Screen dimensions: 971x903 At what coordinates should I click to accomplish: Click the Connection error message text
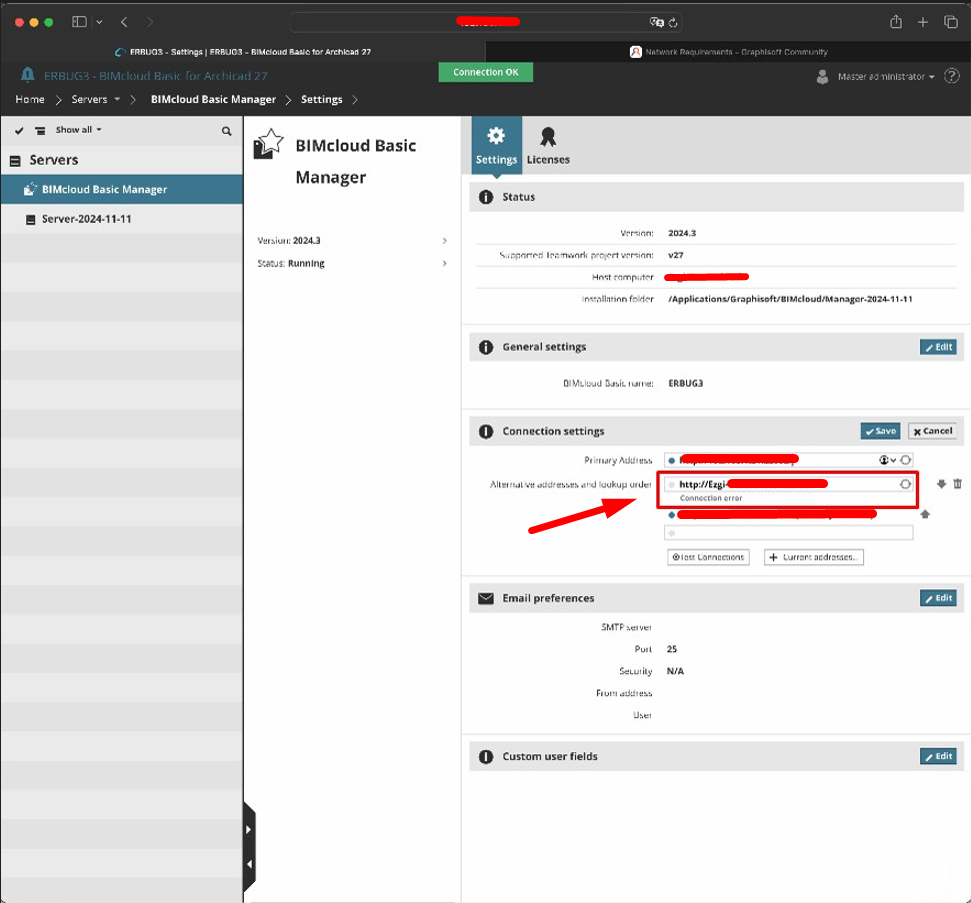click(711, 498)
